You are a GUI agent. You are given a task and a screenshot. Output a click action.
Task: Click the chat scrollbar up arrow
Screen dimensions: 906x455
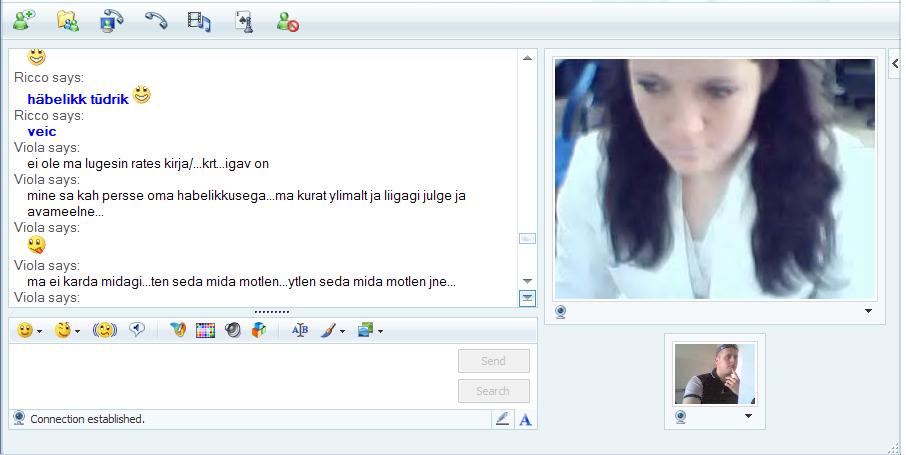(527, 58)
